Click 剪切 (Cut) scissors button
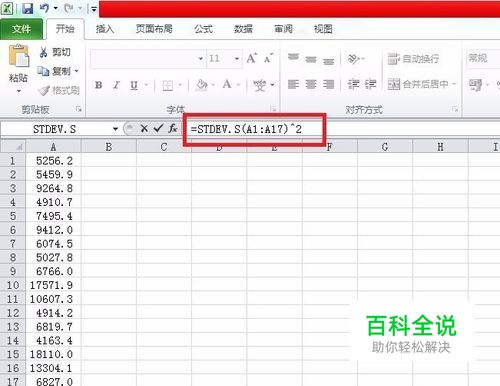This screenshot has height=386, width=500. tap(55, 52)
